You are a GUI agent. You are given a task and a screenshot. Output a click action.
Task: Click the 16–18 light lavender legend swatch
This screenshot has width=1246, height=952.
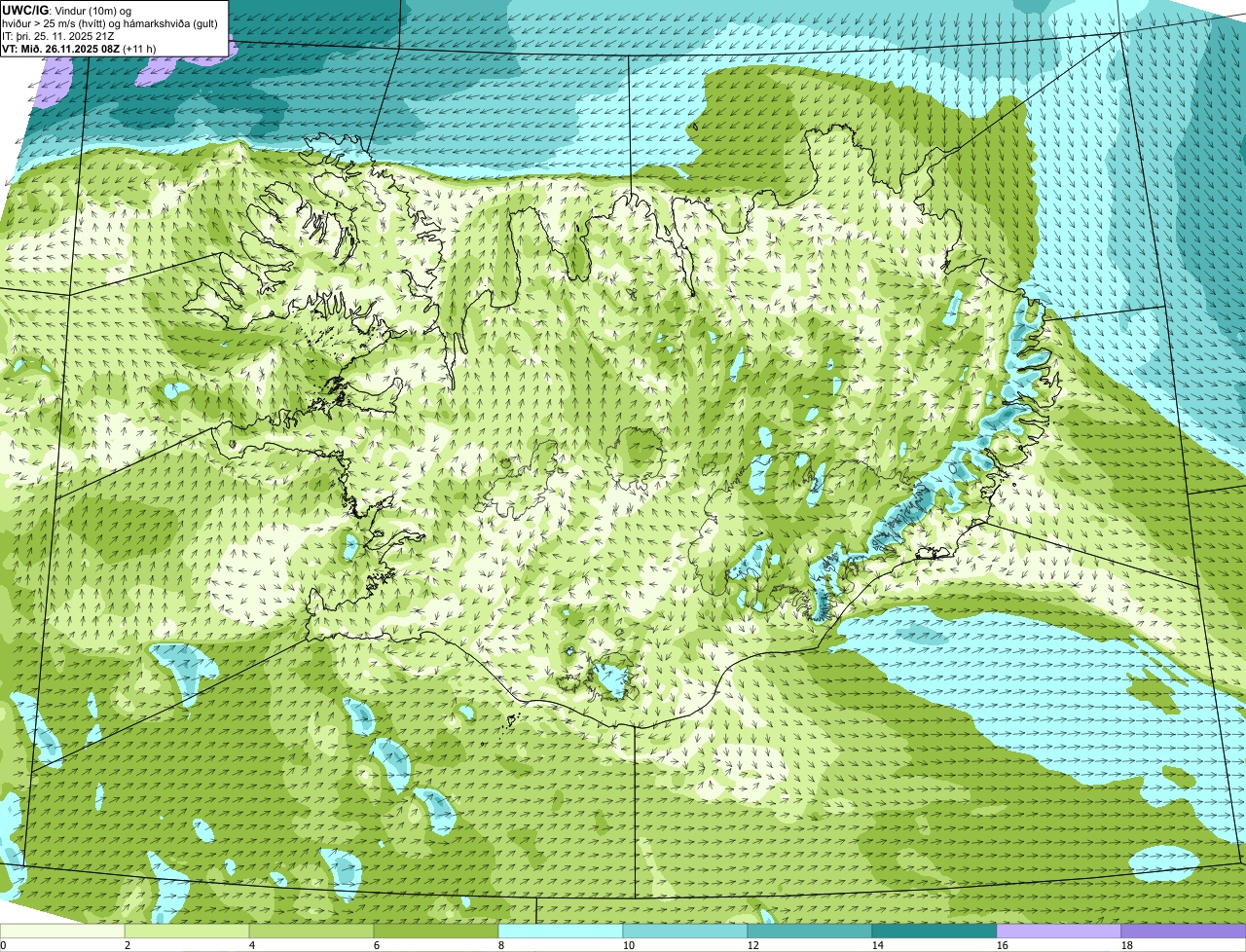pos(1059,932)
